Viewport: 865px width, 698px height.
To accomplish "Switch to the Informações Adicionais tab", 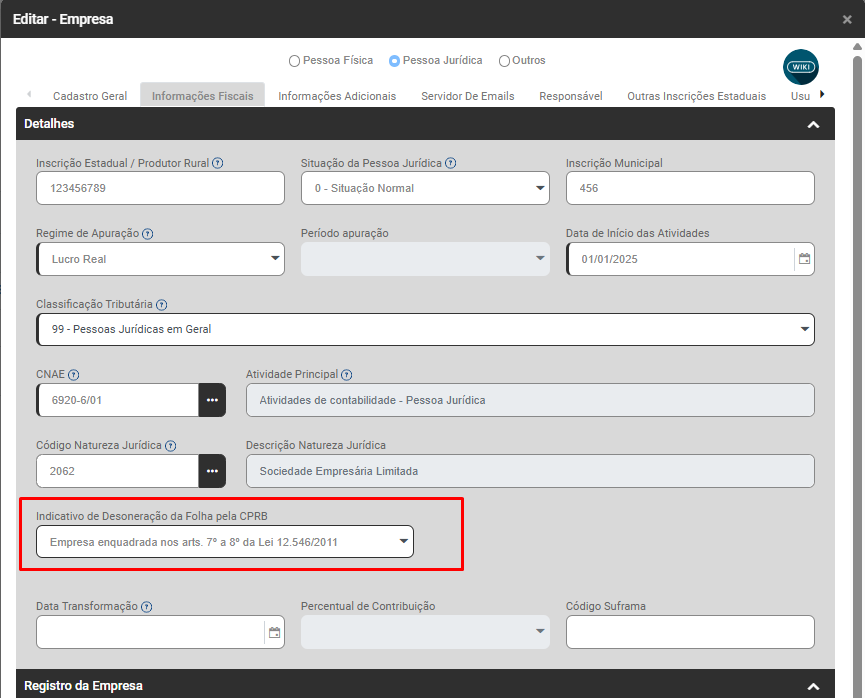I will click(x=337, y=96).
